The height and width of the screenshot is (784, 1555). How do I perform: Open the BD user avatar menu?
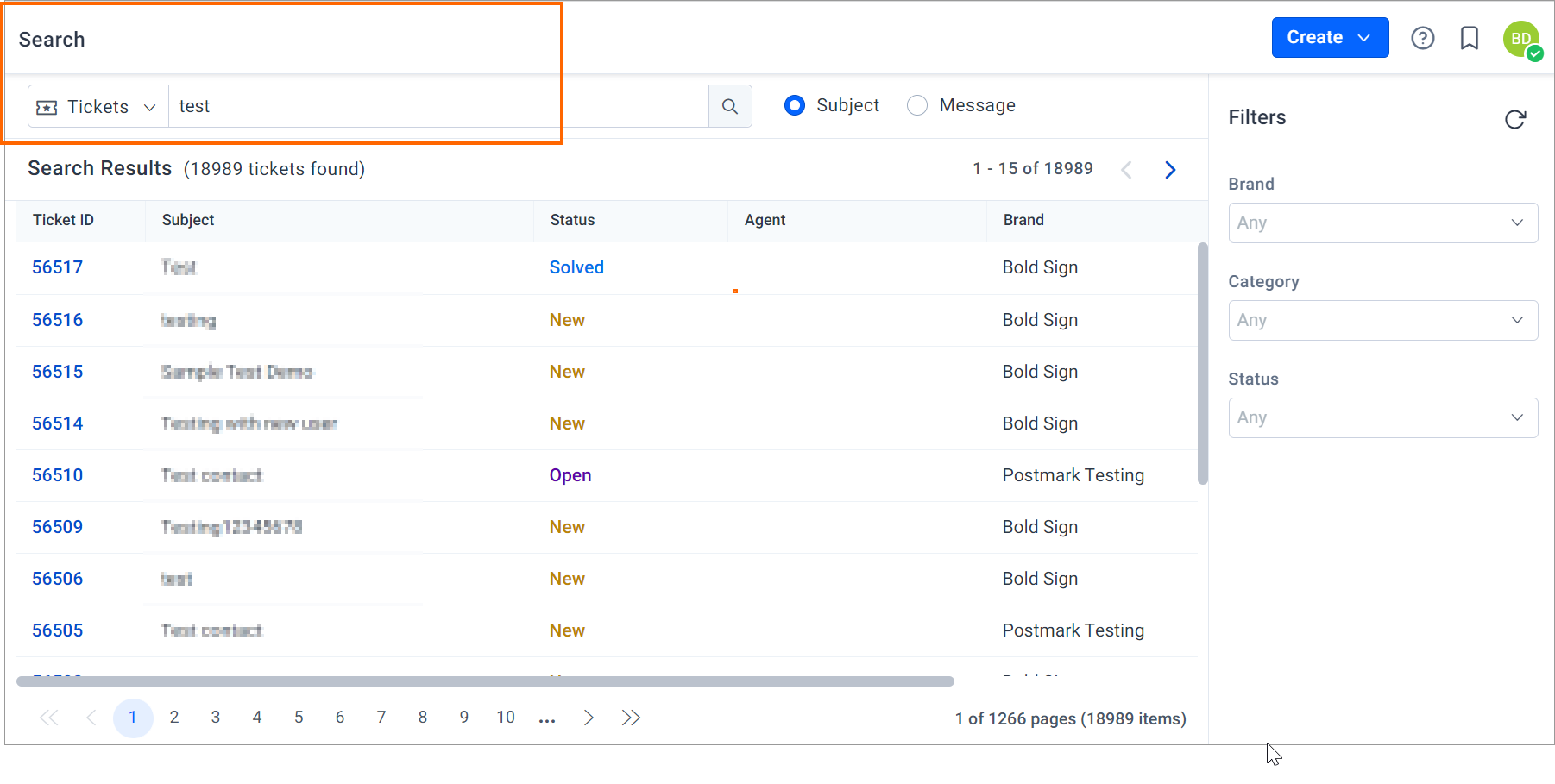coord(1521,39)
